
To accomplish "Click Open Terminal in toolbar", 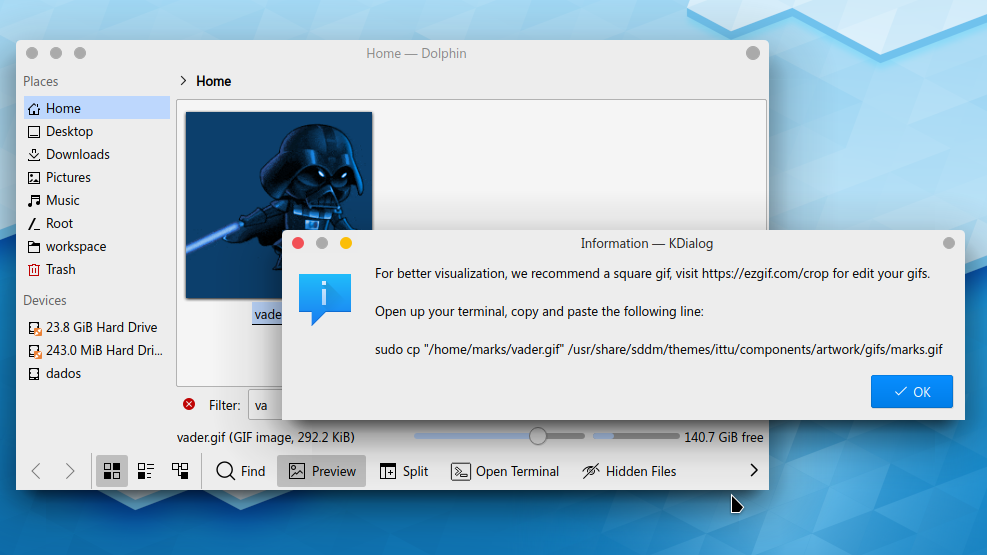I will click(x=505, y=471).
